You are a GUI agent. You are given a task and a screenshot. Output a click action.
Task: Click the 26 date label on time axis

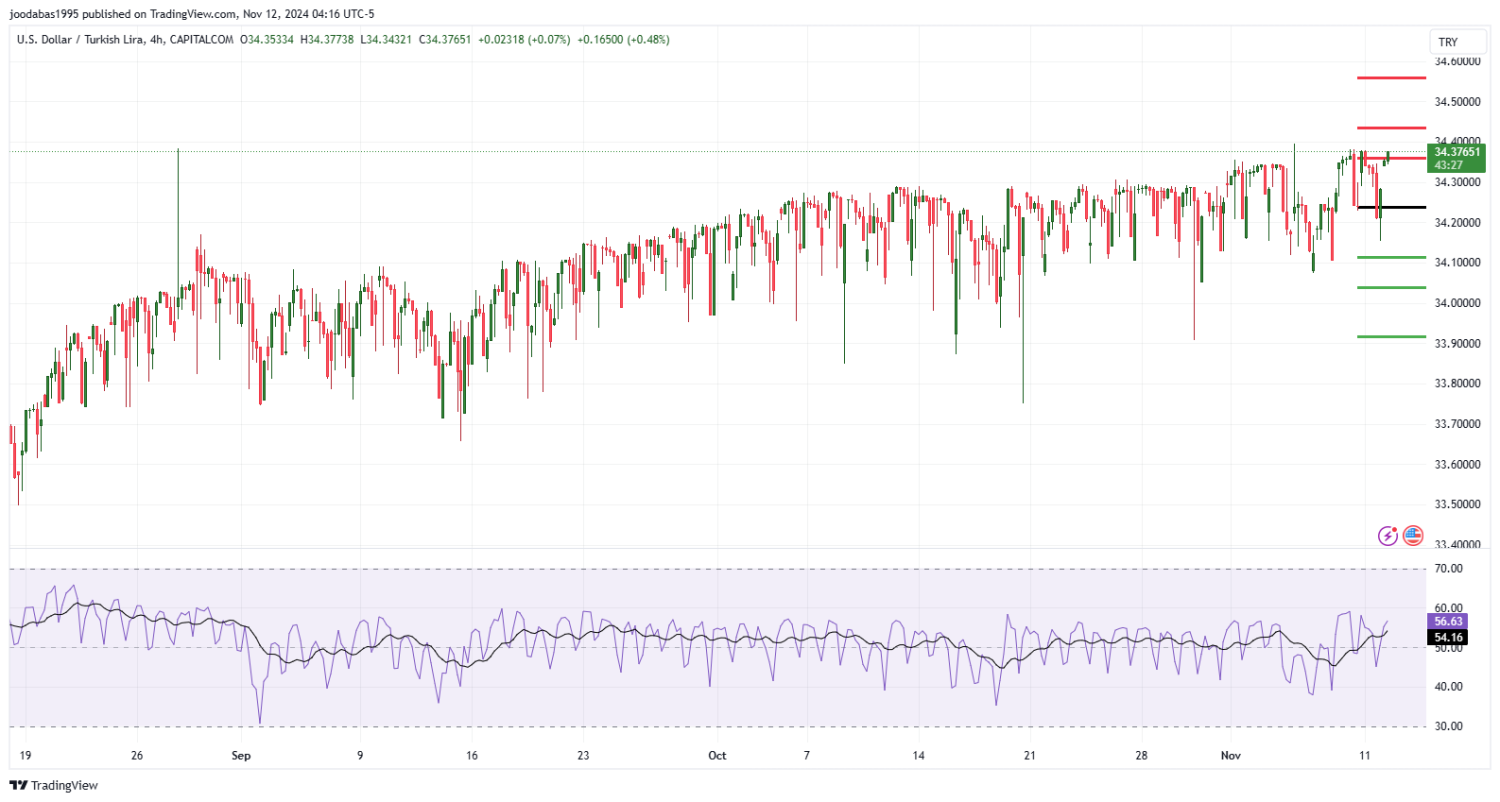pos(138,756)
